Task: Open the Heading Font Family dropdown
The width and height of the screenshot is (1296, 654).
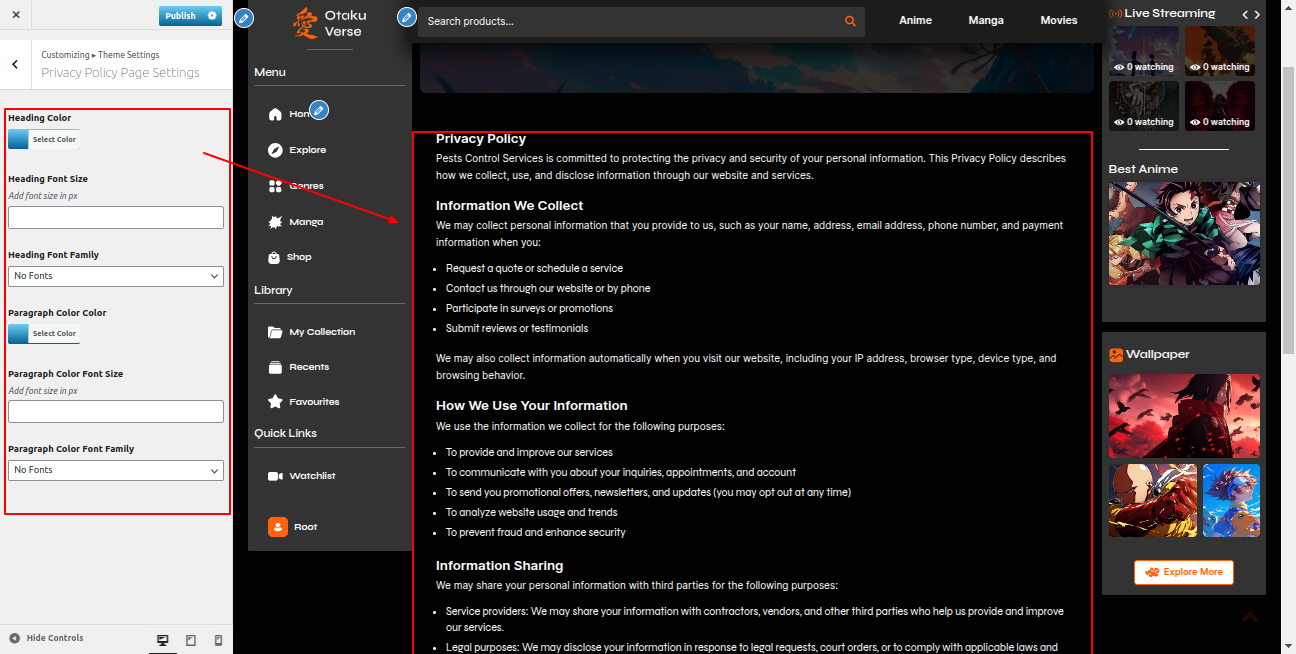Action: tap(116, 276)
